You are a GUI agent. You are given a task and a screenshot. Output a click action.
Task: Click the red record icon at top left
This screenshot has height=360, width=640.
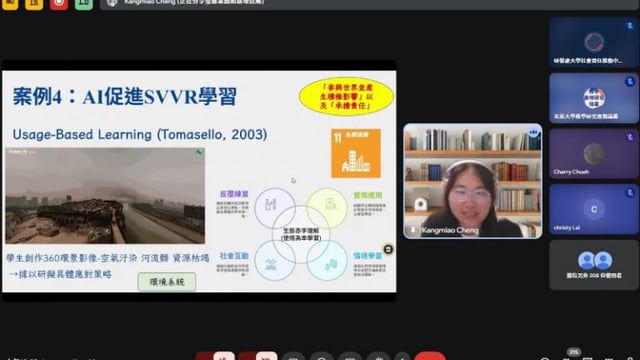59,4
